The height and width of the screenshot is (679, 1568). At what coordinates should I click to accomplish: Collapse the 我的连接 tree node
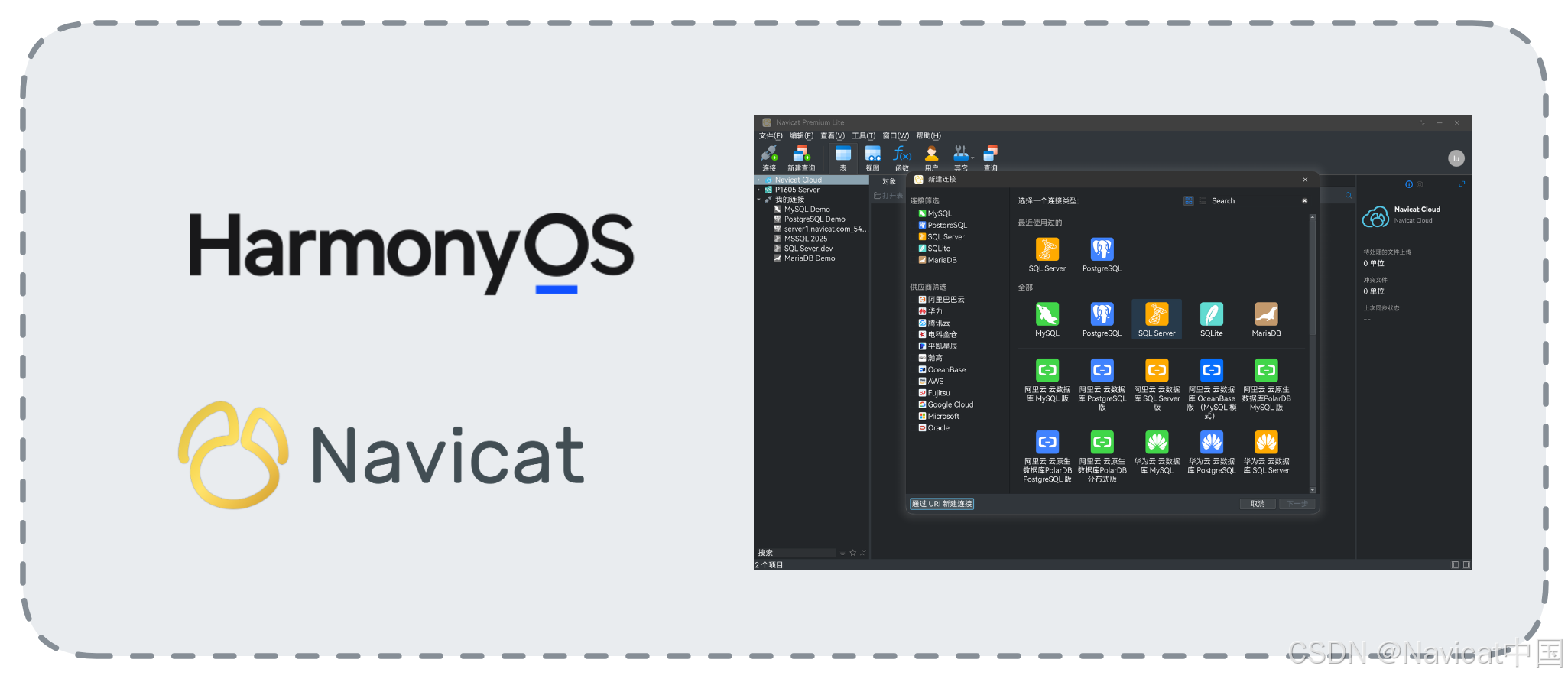coord(759,200)
